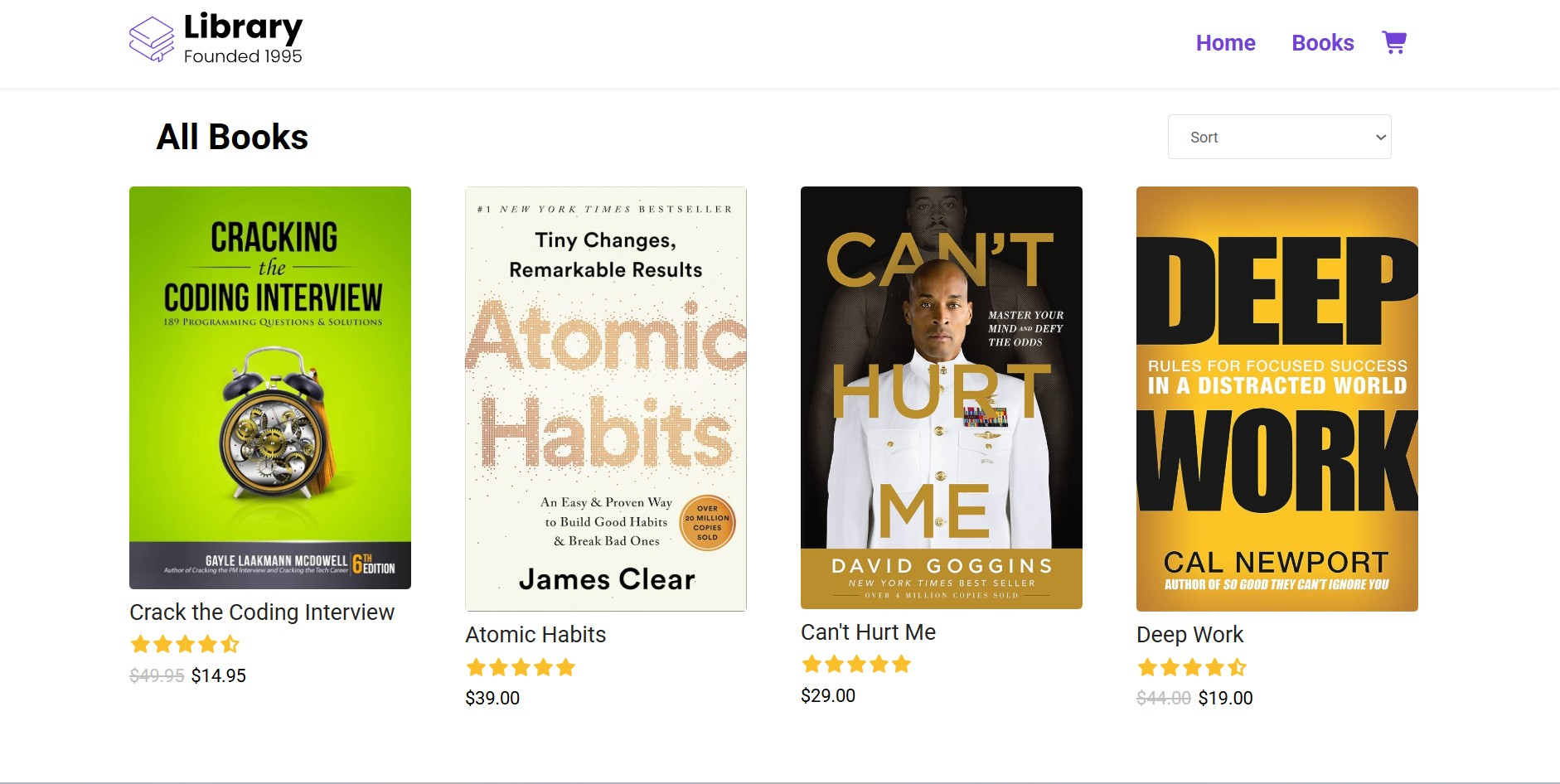The height and width of the screenshot is (784, 1560).
Task: Click the Library stacked books logo
Action: pyautogui.click(x=151, y=39)
